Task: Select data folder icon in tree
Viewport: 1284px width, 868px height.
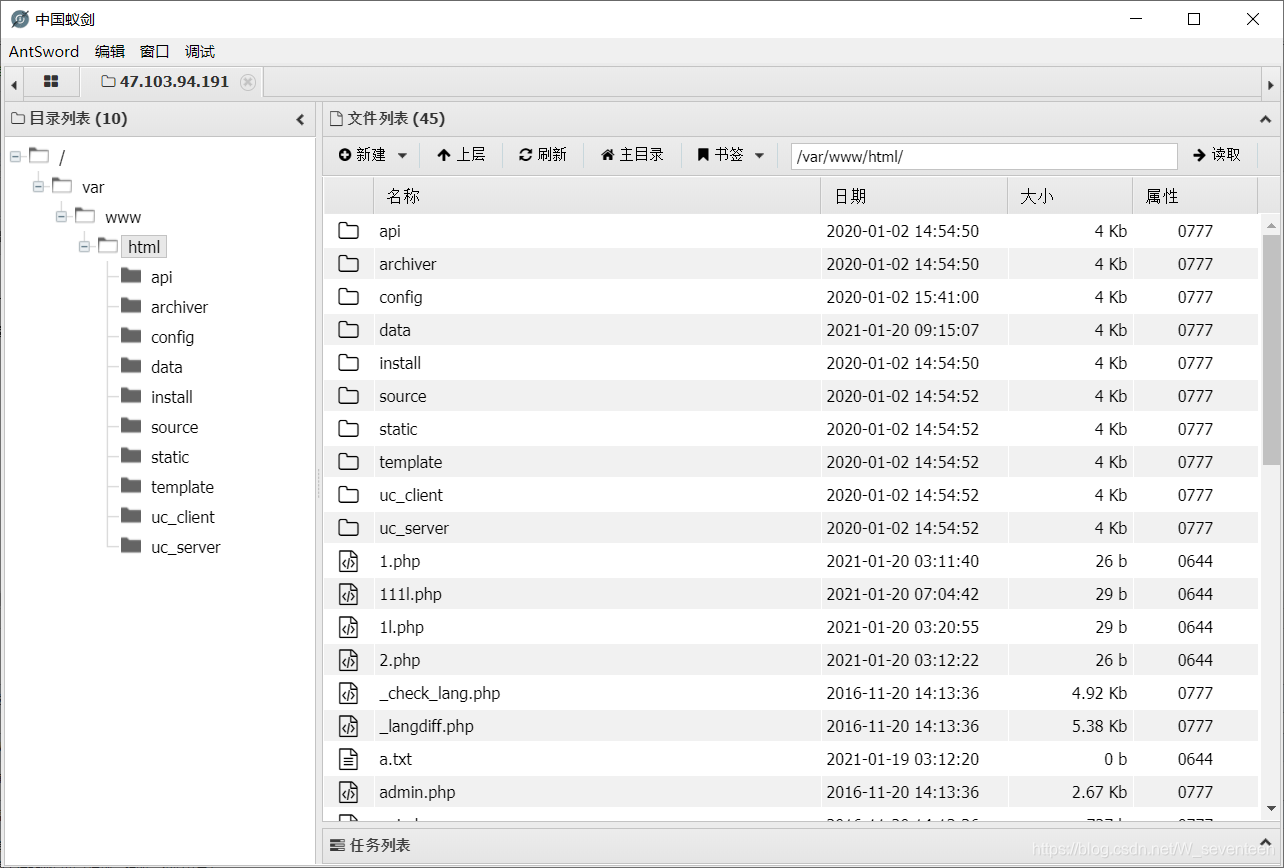Action: pyautogui.click(x=131, y=366)
